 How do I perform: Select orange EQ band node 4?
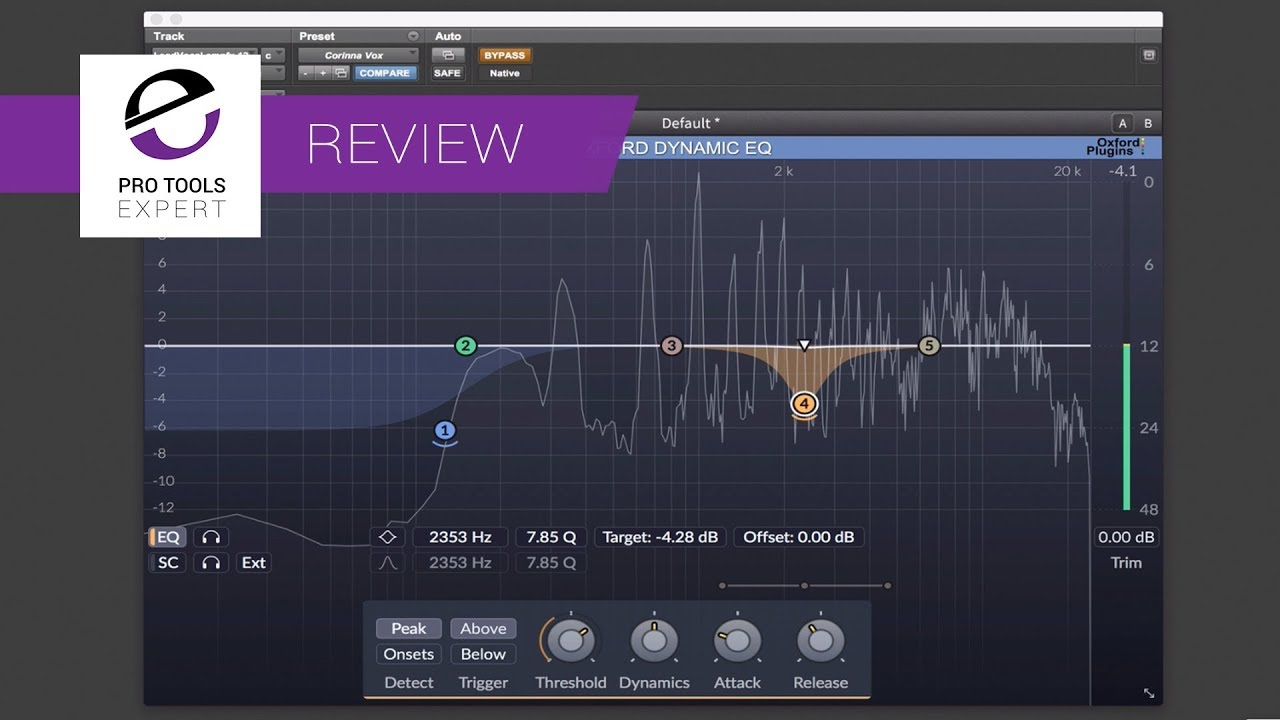(x=805, y=404)
